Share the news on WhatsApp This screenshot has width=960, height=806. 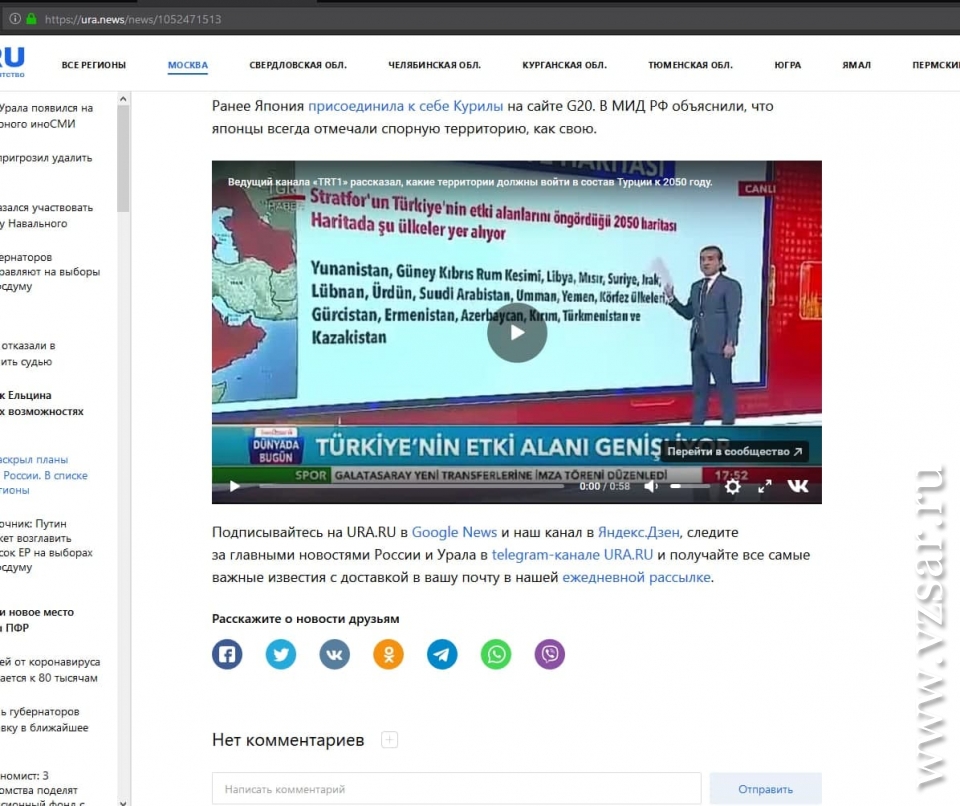pos(496,654)
